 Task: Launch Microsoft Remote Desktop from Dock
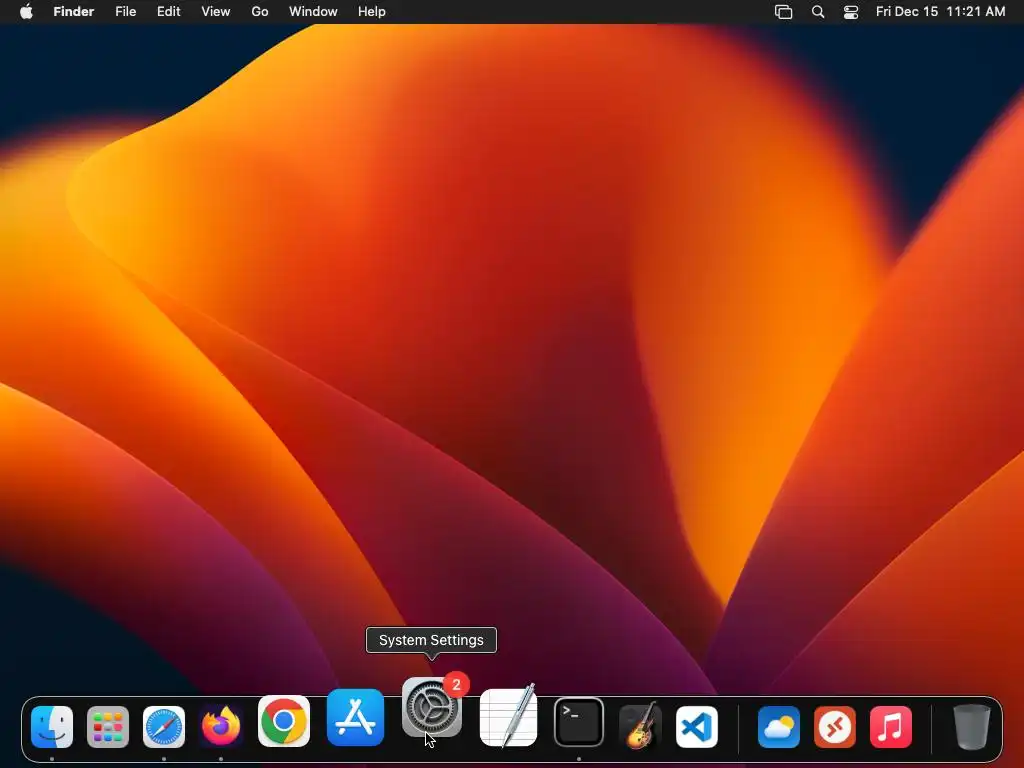(x=835, y=726)
